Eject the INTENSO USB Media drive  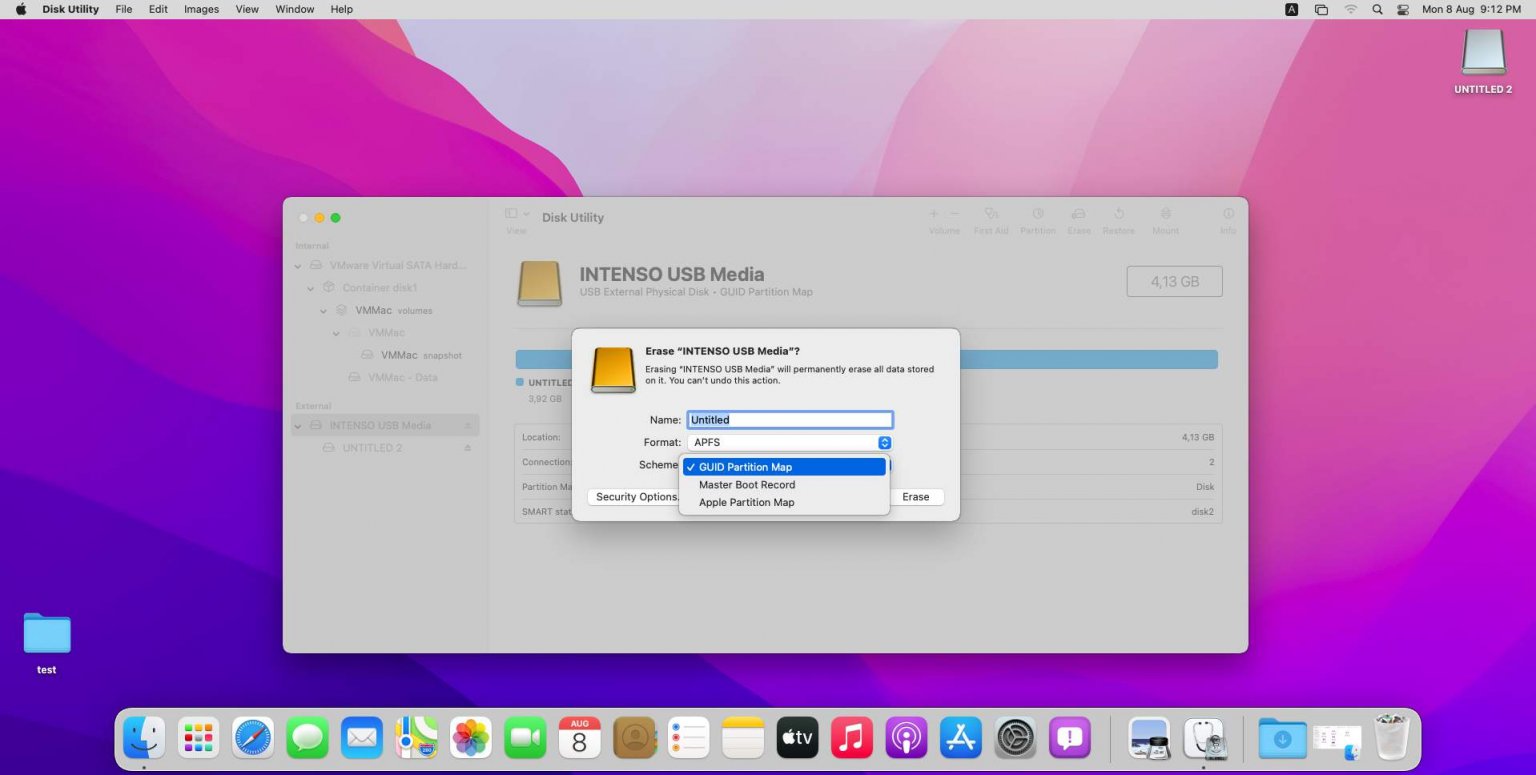[470, 425]
